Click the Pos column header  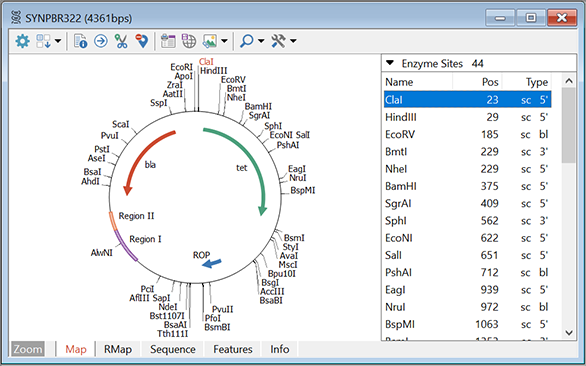coord(477,82)
